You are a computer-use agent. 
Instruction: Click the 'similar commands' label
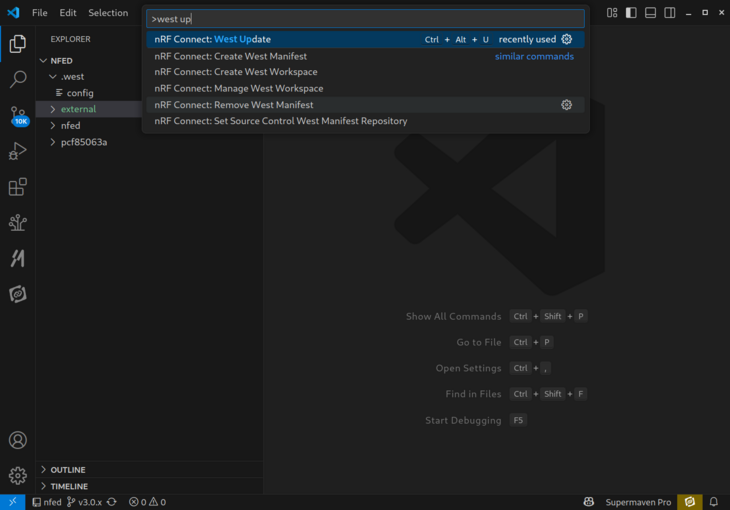pyautogui.click(x=534, y=56)
